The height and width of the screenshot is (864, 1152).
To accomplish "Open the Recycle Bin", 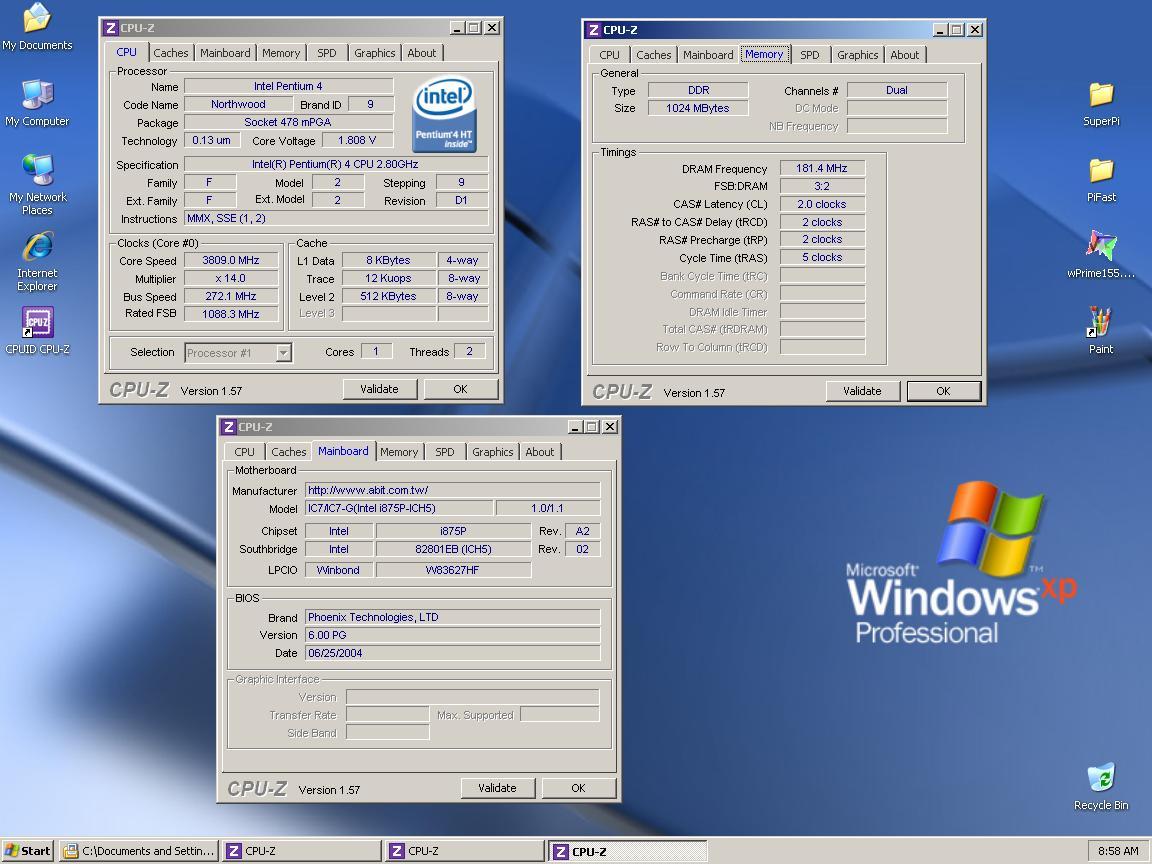I will [1101, 786].
